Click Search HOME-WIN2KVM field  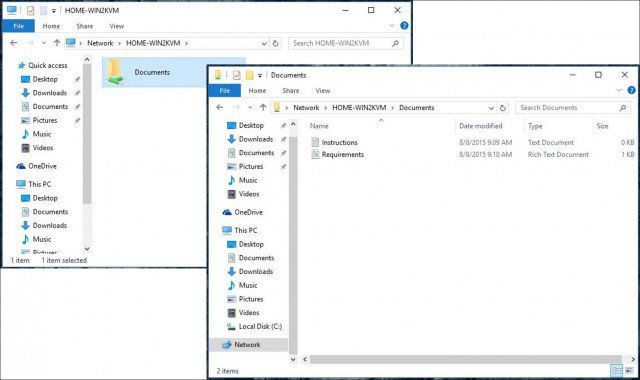[x=346, y=43]
